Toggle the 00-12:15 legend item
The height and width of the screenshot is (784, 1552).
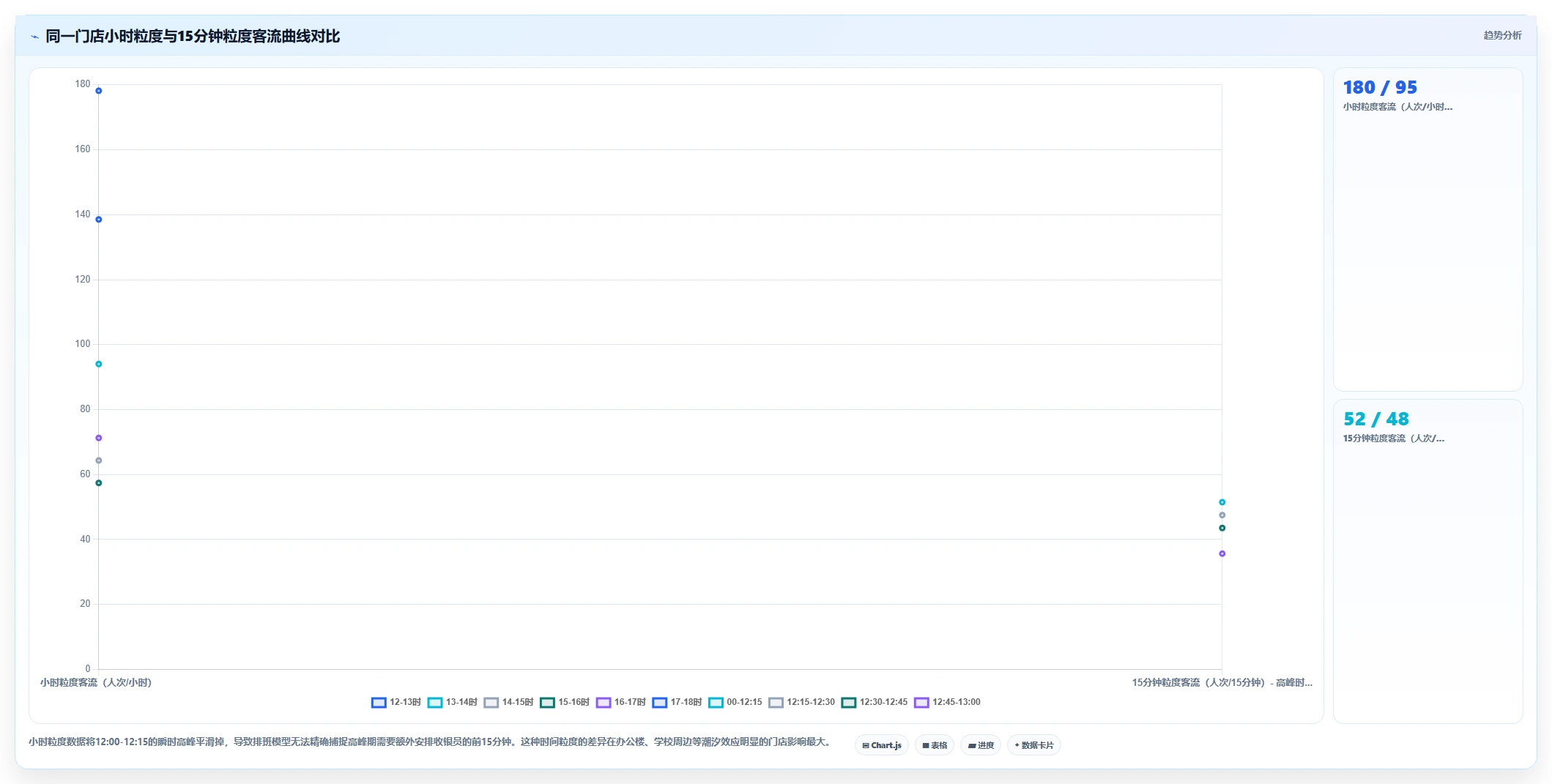pyautogui.click(x=735, y=703)
